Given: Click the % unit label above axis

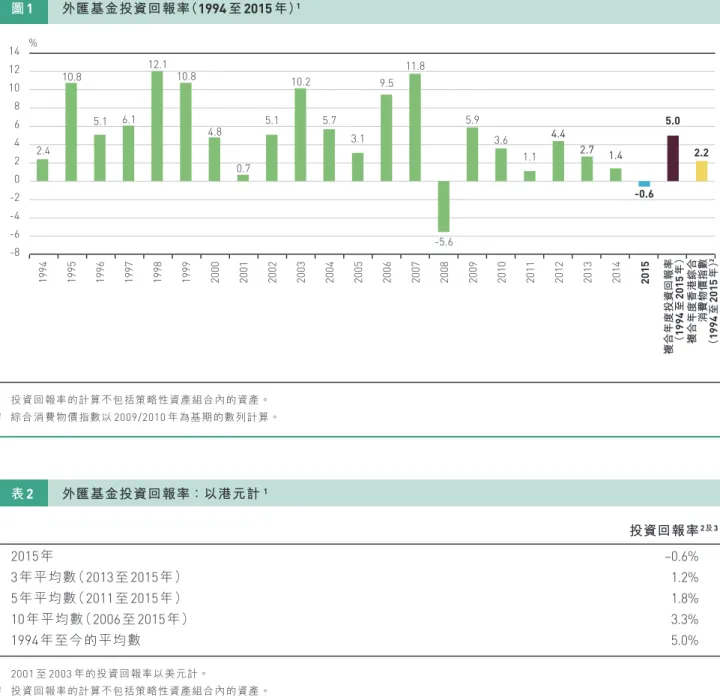Looking at the screenshot, I should click(x=33, y=43).
